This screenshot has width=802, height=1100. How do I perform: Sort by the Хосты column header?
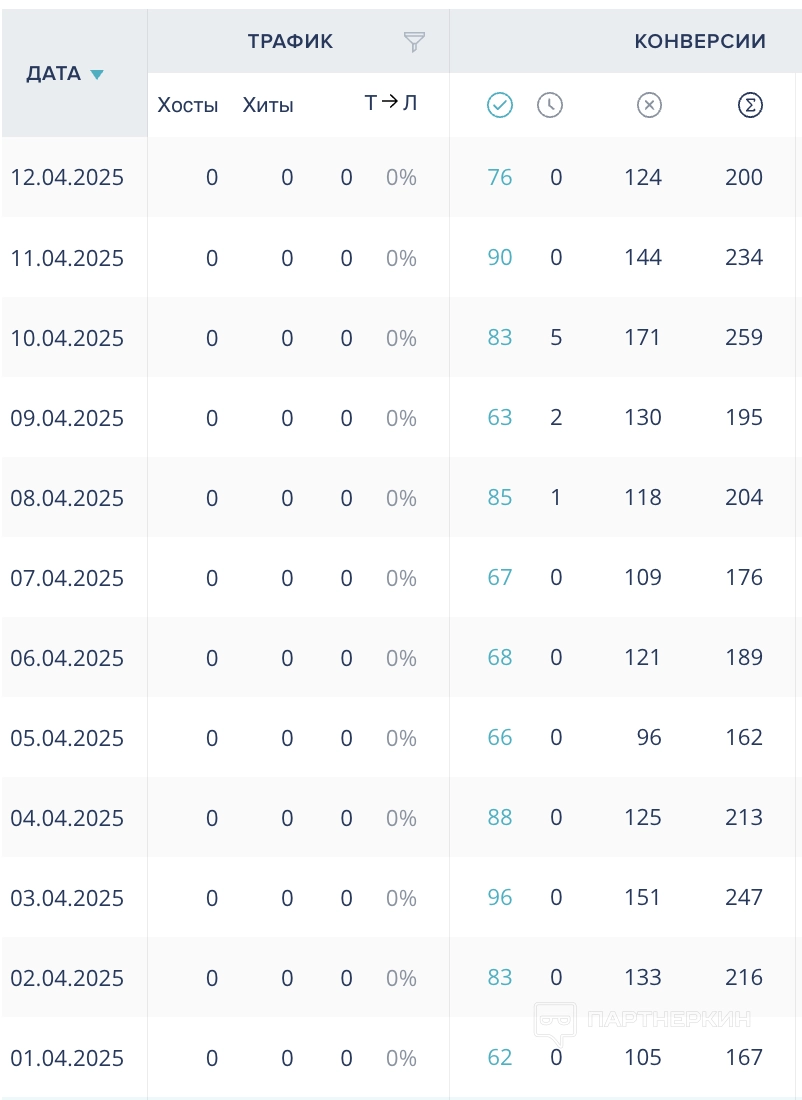click(188, 105)
